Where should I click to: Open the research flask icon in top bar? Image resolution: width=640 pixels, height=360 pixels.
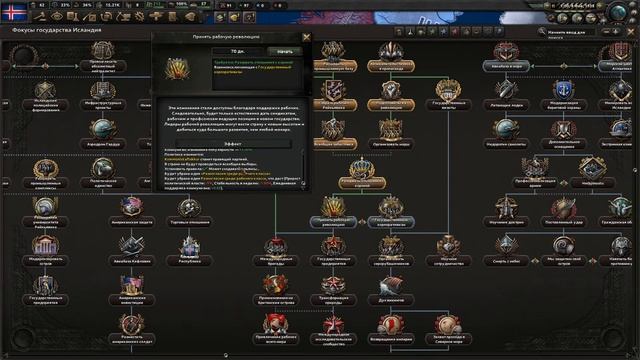coord(73,17)
